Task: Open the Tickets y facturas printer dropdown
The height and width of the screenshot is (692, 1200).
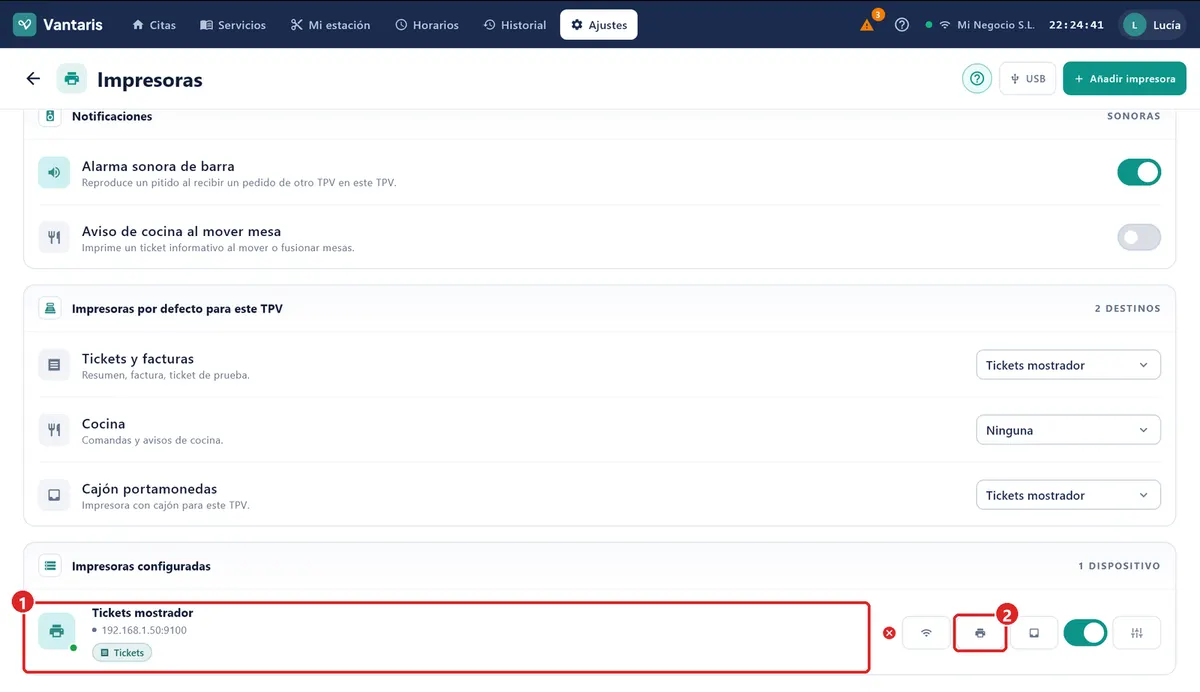Action: pyautogui.click(x=1068, y=365)
